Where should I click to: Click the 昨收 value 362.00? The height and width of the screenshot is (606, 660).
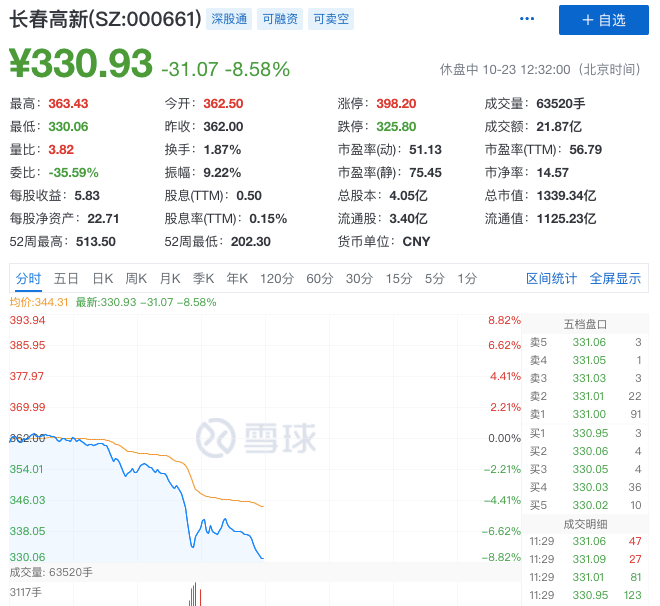tap(223, 127)
